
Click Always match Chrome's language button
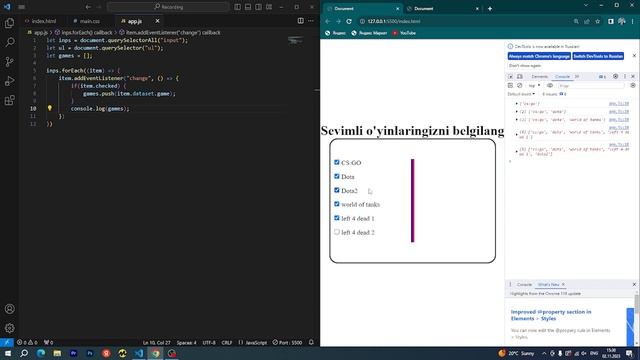coord(539,56)
